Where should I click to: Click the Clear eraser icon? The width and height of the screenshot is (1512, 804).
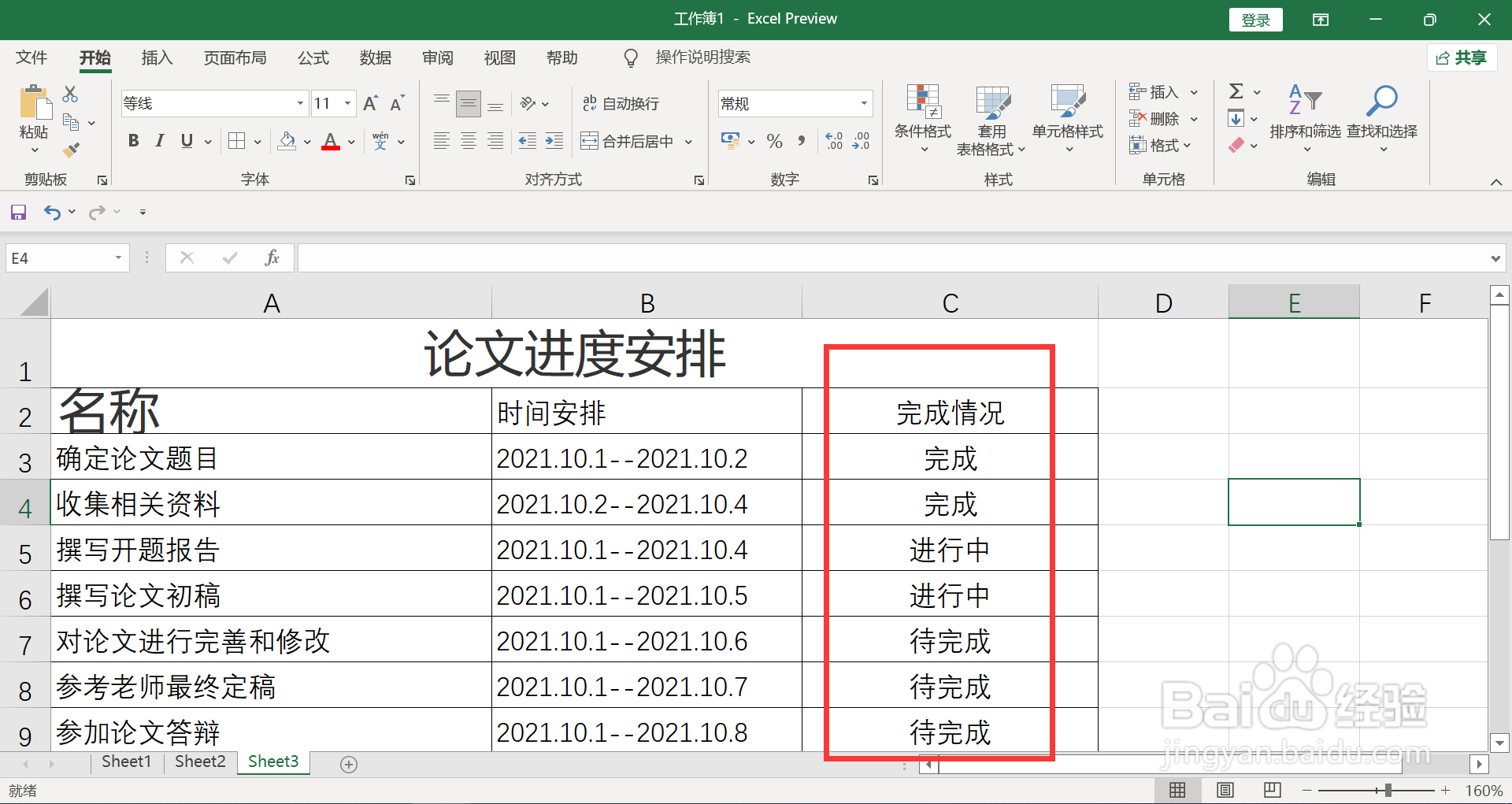1236,145
